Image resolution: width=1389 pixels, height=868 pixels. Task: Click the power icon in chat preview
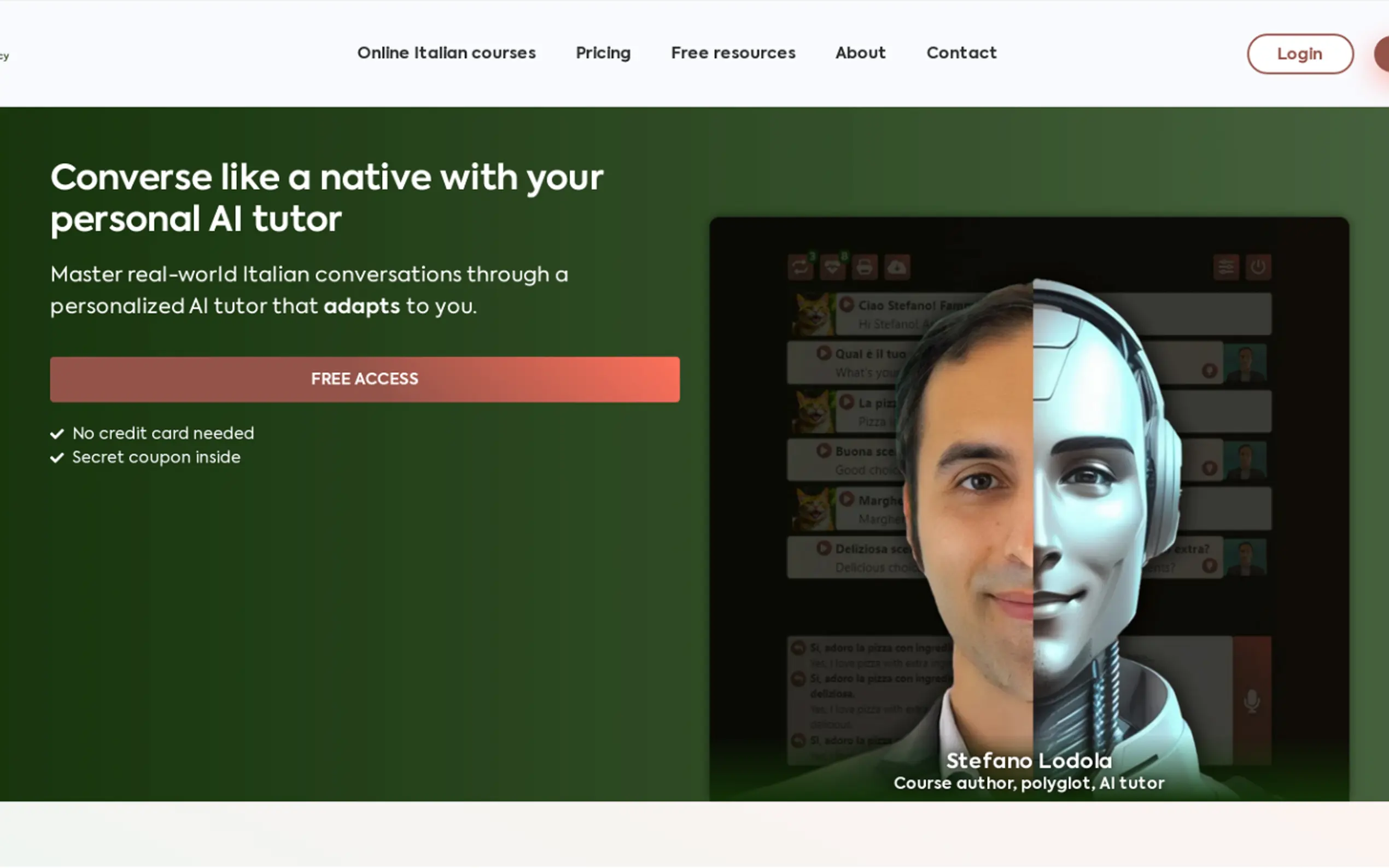point(1258,267)
